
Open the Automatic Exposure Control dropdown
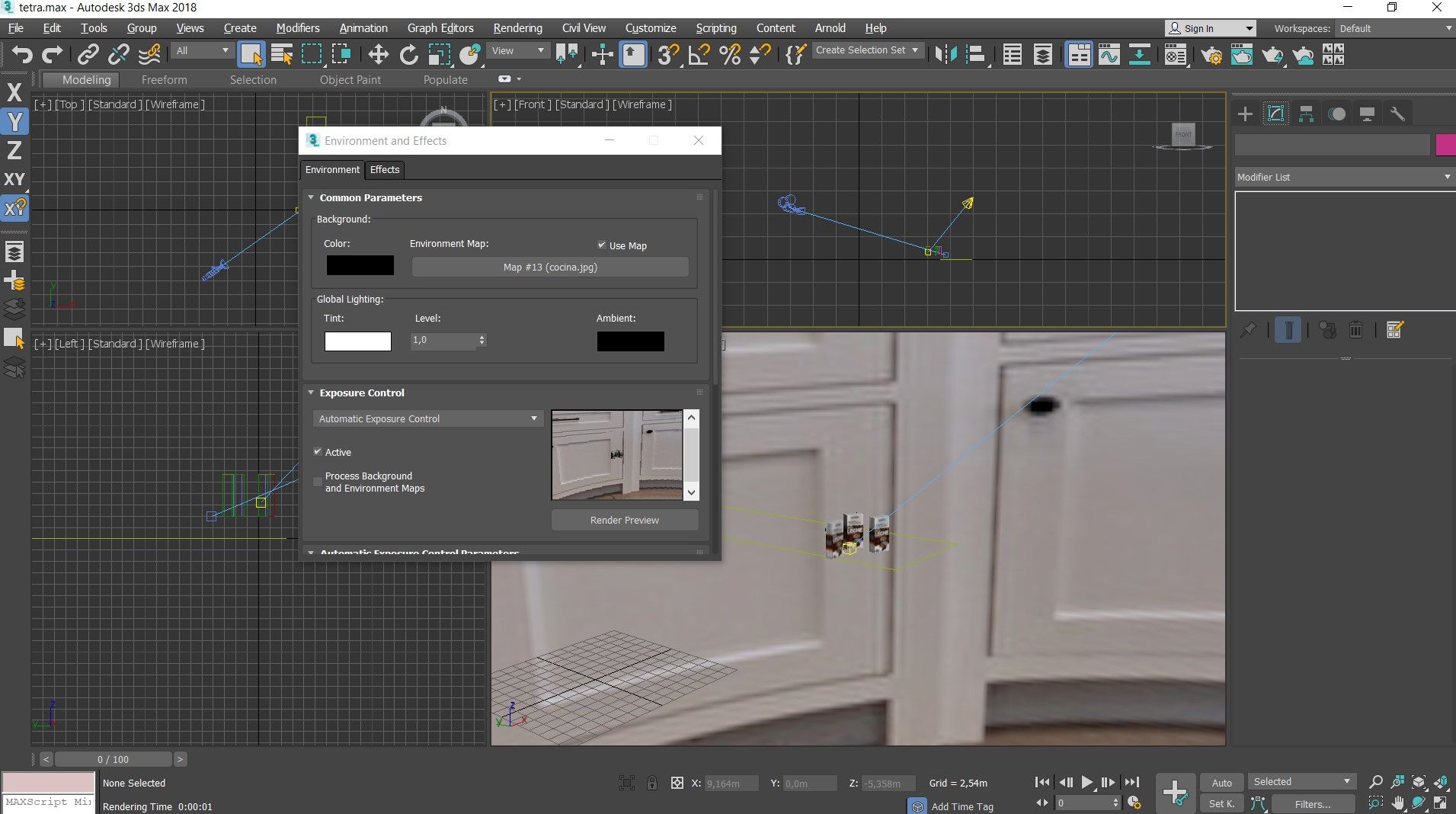(427, 418)
